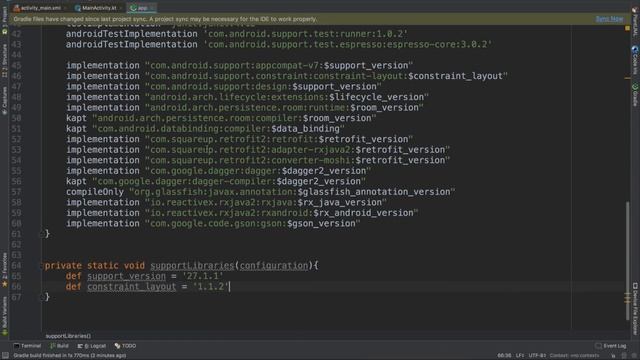Screen dimensions: 640x360
Task: Click the compileOnly keyword on line 57
Action: click(x=95, y=192)
